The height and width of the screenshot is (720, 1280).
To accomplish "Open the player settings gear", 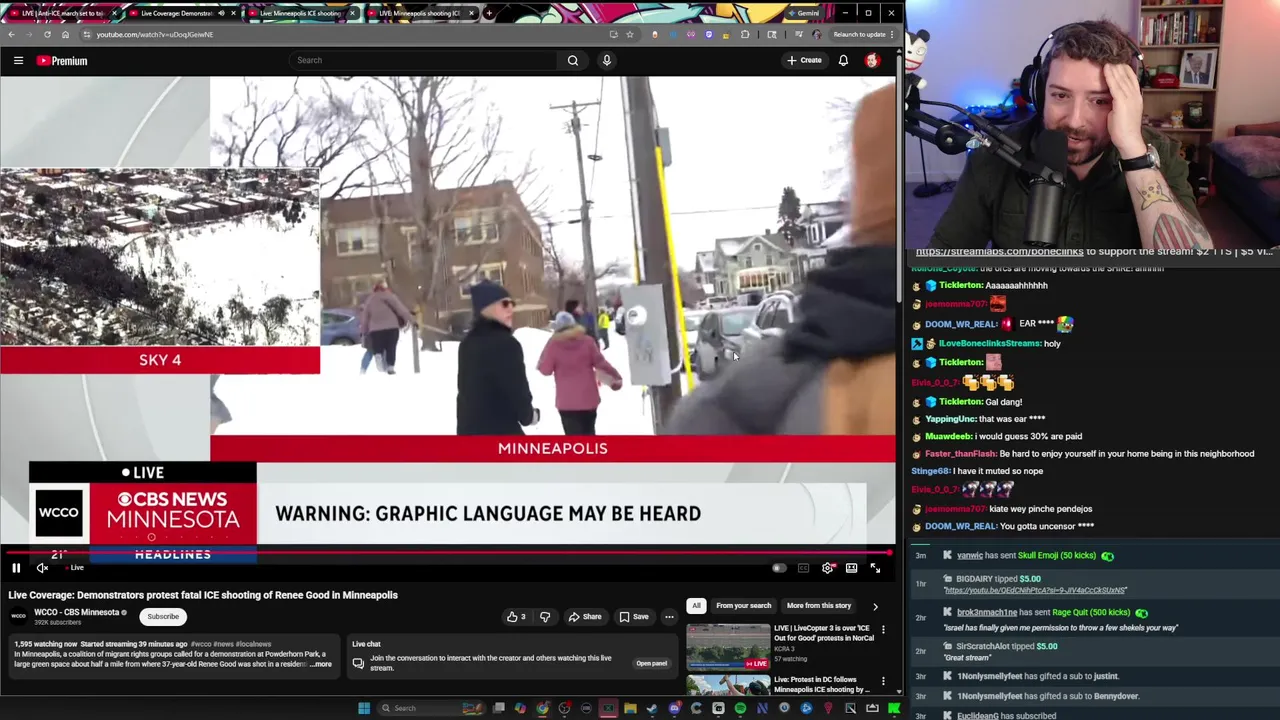I will pos(828,568).
